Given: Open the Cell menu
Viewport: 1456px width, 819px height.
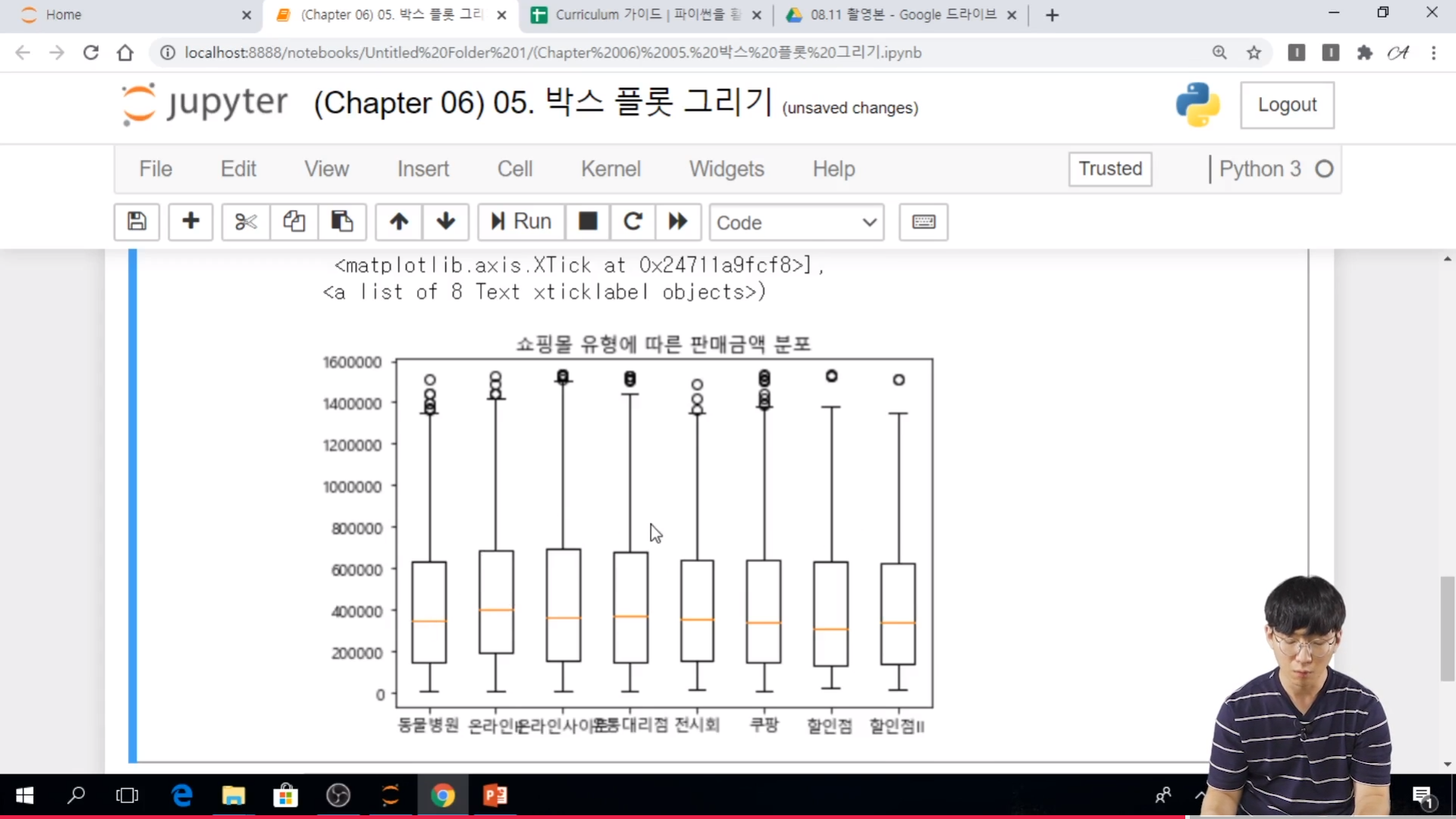Looking at the screenshot, I should (x=515, y=168).
